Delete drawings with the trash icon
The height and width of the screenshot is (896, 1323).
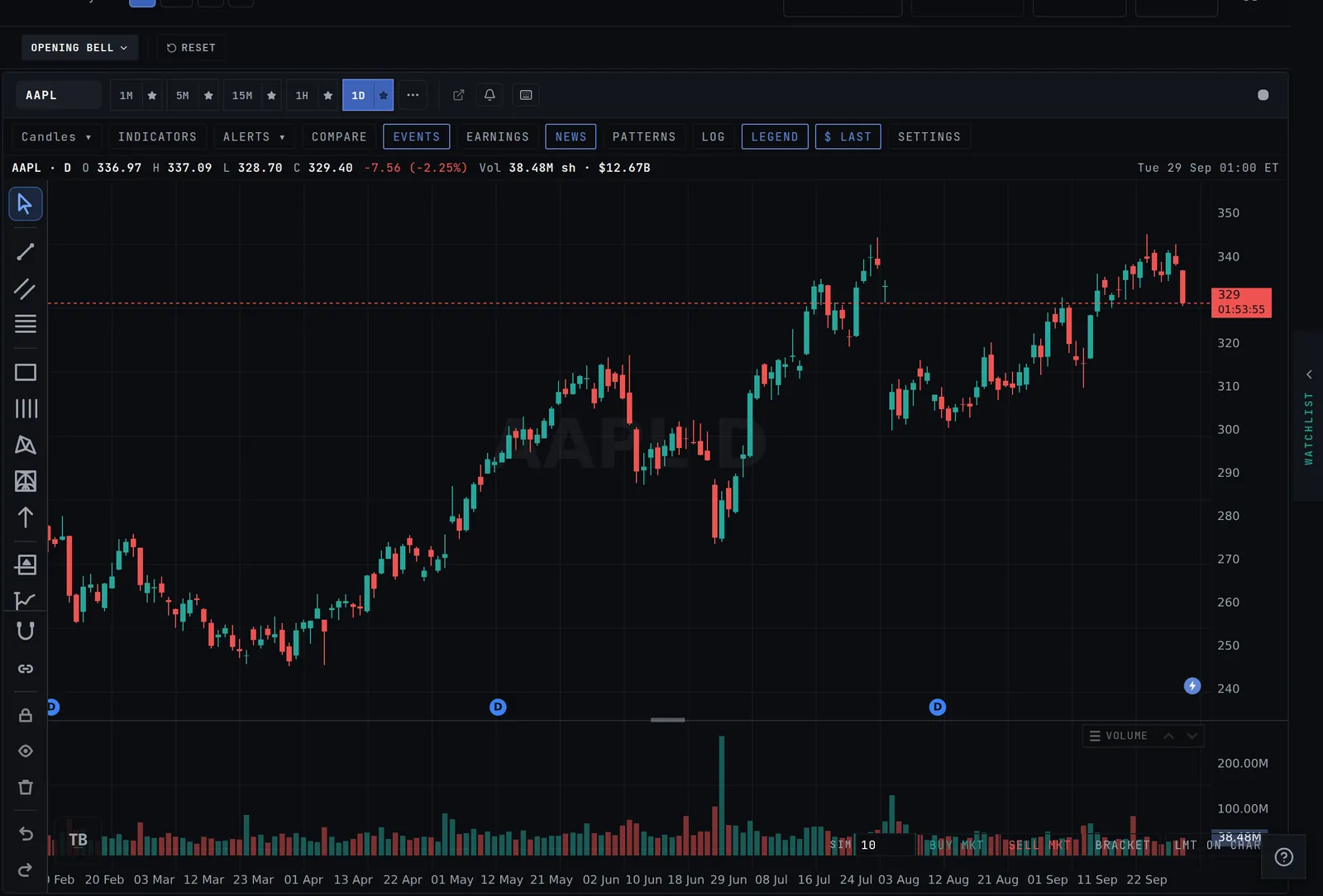pyautogui.click(x=26, y=787)
